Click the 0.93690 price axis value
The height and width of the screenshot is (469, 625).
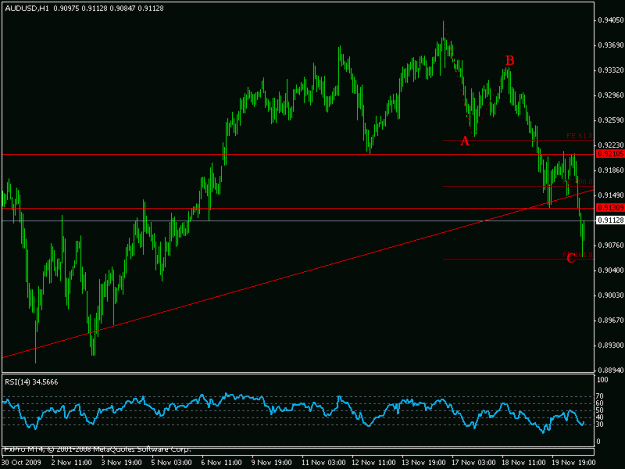pyautogui.click(x=611, y=45)
